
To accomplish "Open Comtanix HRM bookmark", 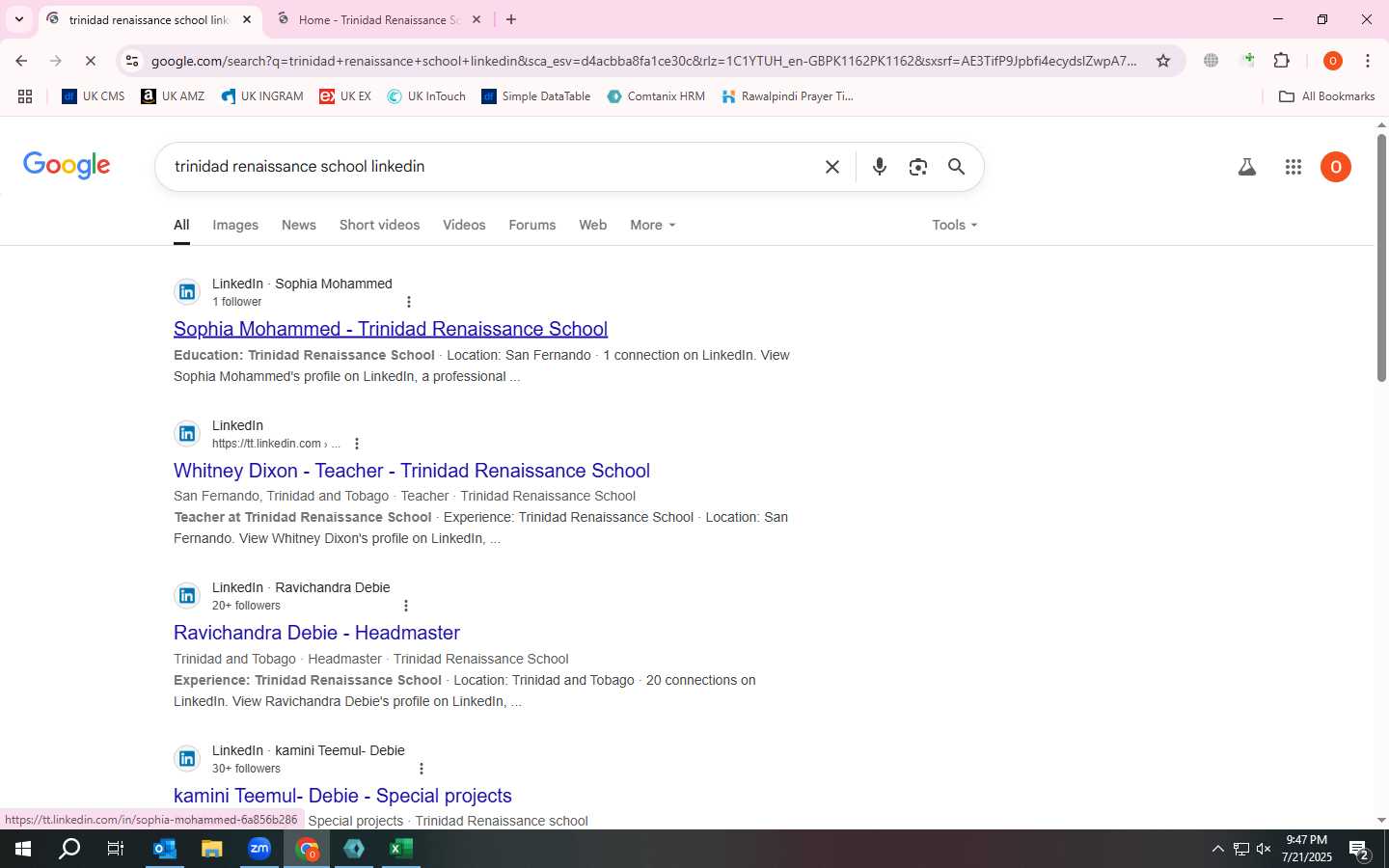I will tap(656, 96).
